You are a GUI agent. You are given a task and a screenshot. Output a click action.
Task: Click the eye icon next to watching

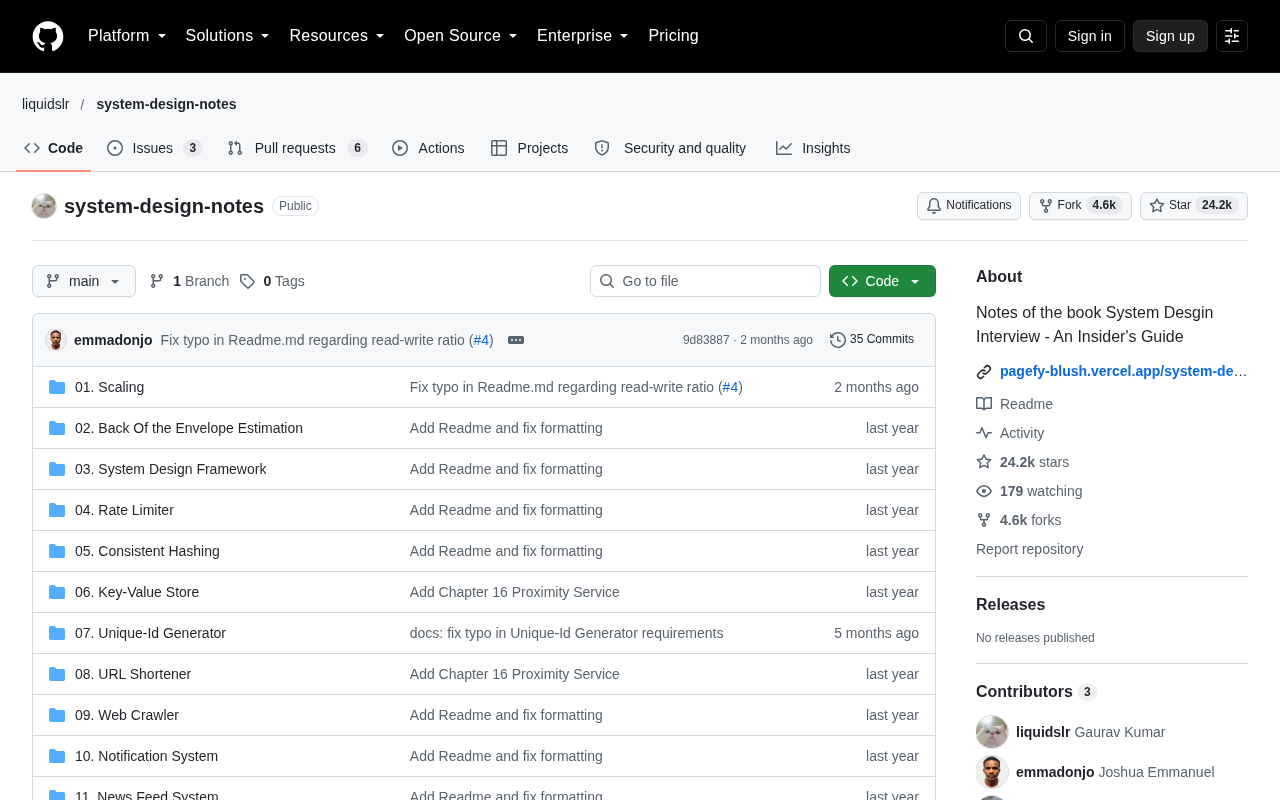click(x=984, y=491)
